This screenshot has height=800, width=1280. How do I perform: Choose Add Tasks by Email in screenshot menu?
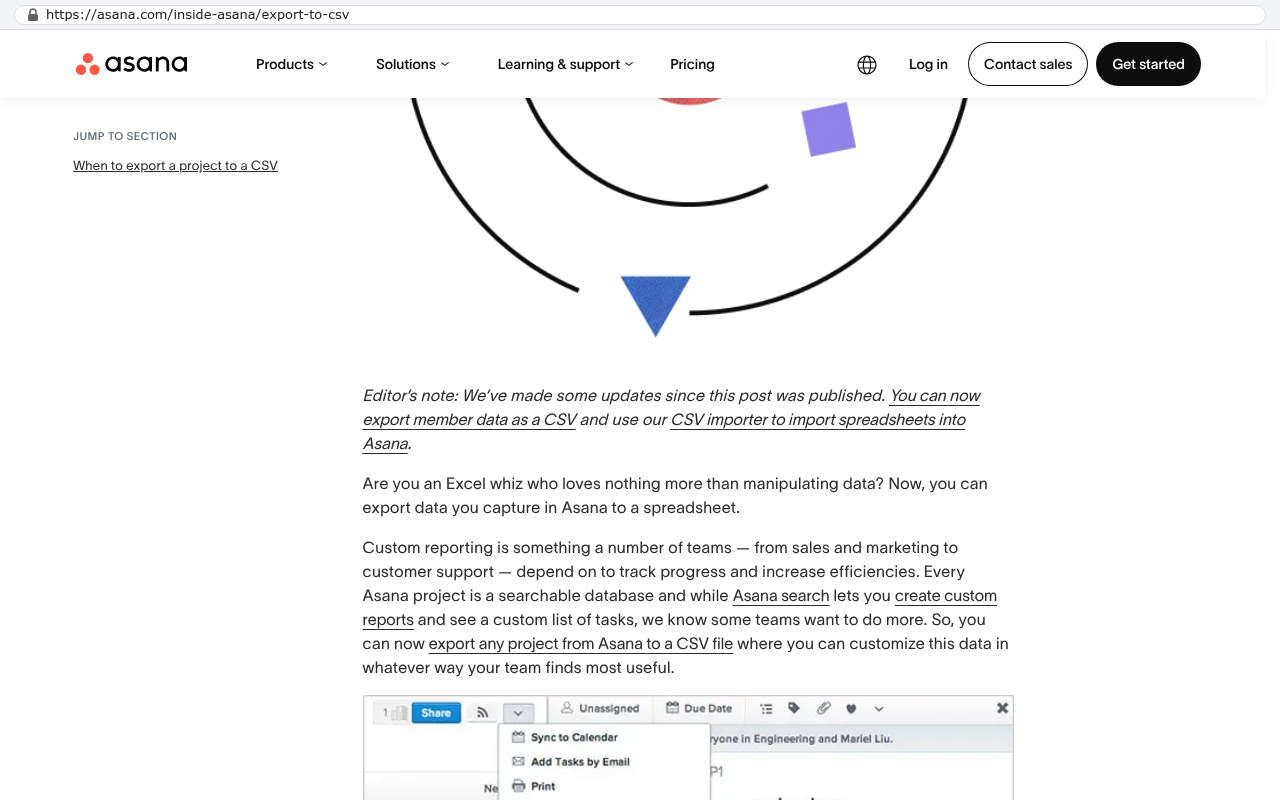(571, 762)
